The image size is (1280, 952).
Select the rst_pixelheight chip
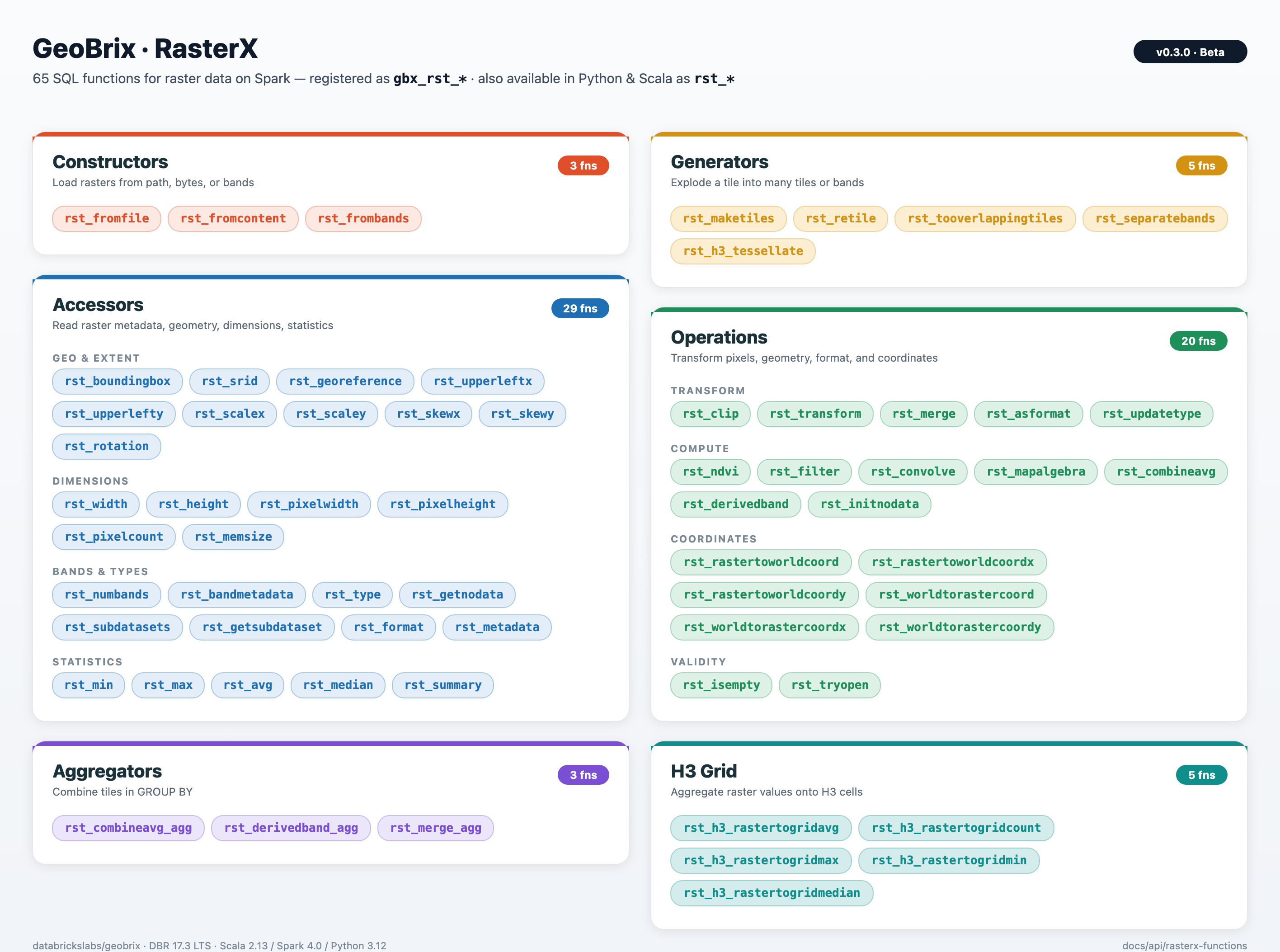pos(443,504)
